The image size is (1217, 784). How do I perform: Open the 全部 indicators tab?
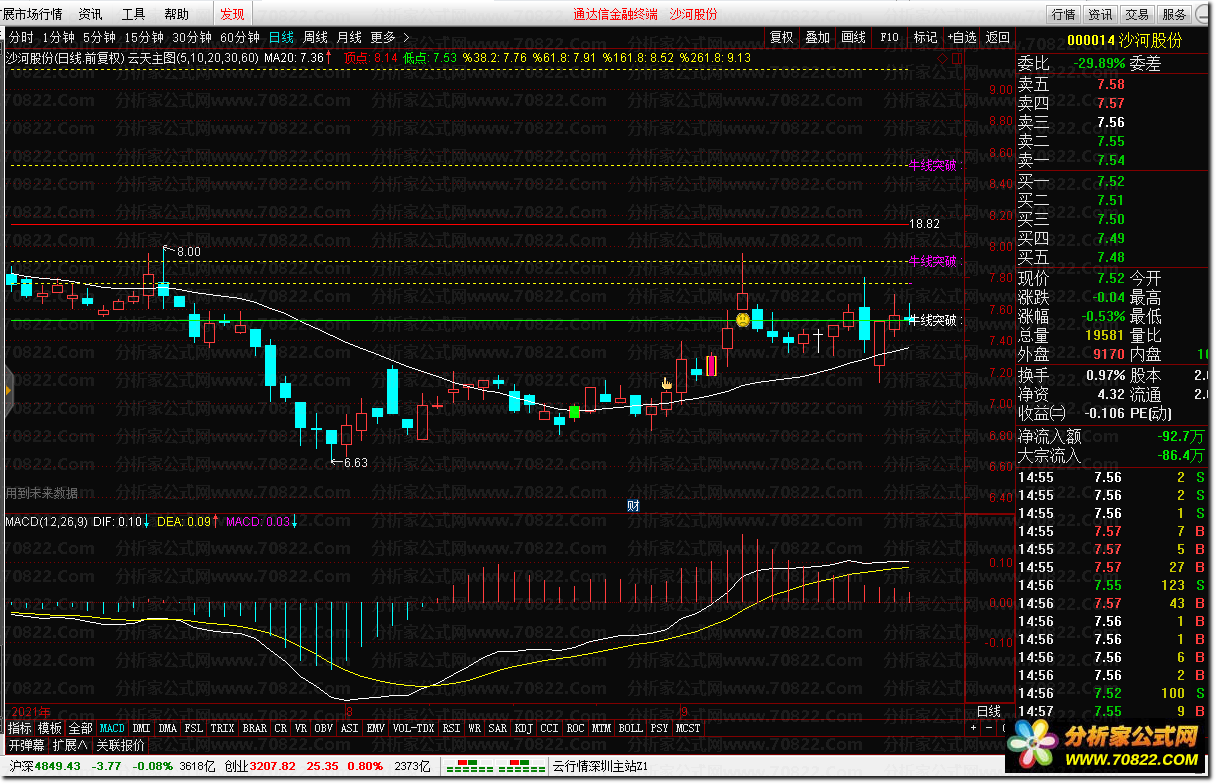tap(81, 728)
